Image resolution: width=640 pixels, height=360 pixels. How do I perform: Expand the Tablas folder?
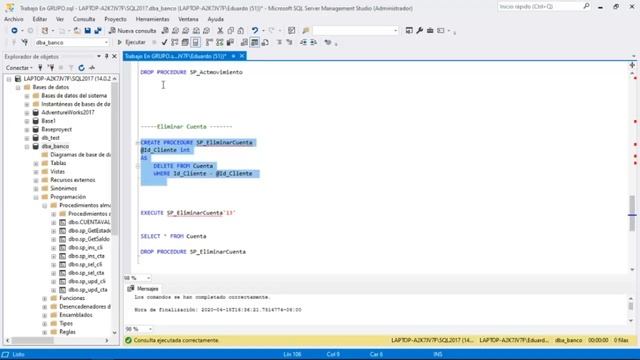point(36,163)
